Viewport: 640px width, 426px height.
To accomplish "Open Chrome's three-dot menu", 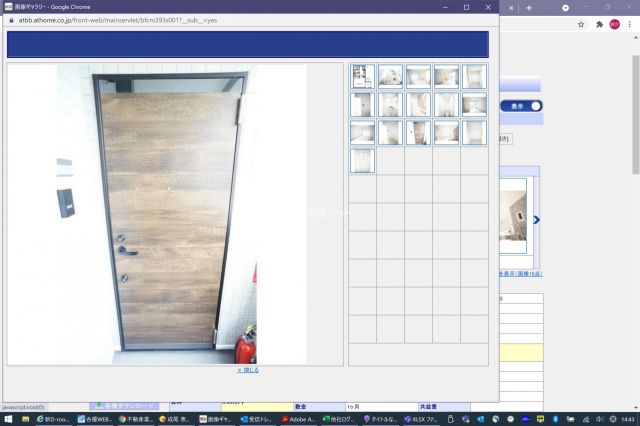I will [630, 24].
